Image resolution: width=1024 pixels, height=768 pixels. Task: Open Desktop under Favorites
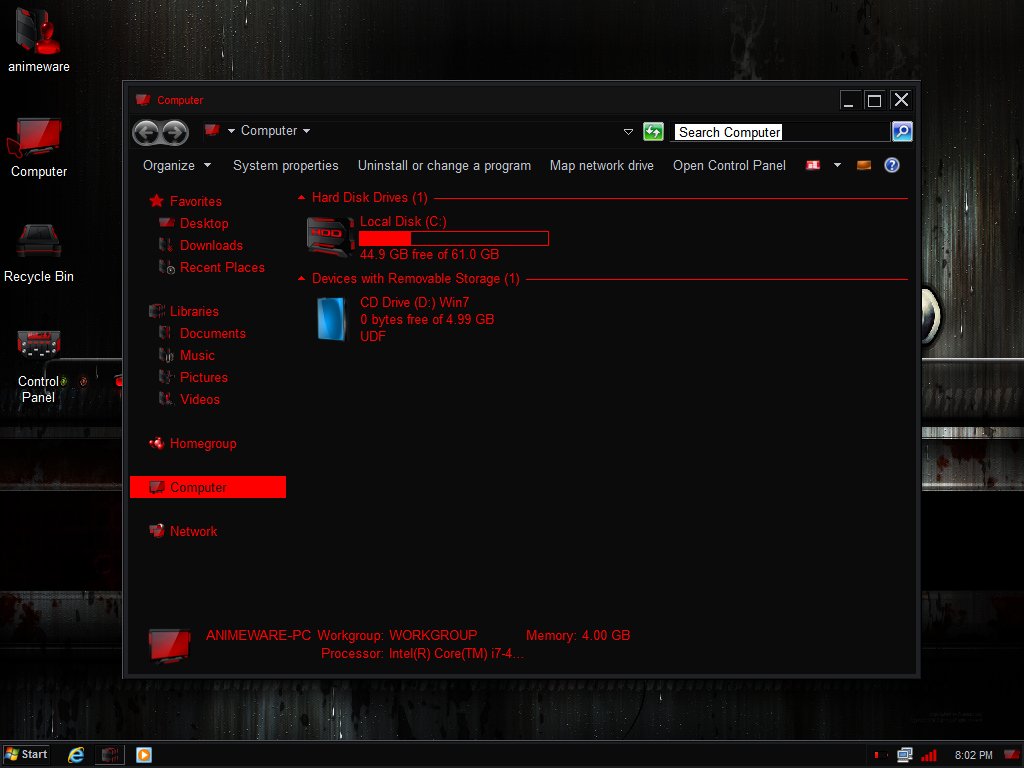pyautogui.click(x=204, y=224)
